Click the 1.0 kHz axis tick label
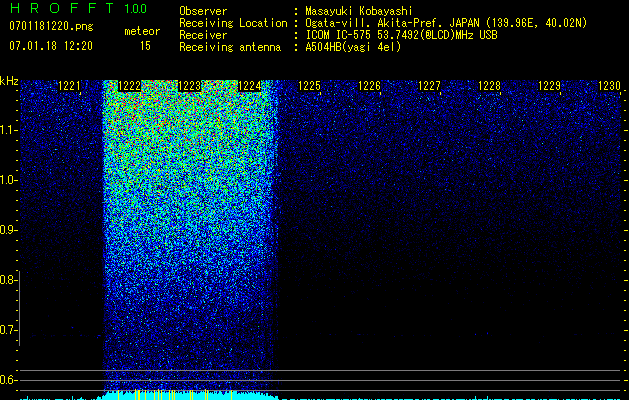The image size is (629, 400). point(8,180)
